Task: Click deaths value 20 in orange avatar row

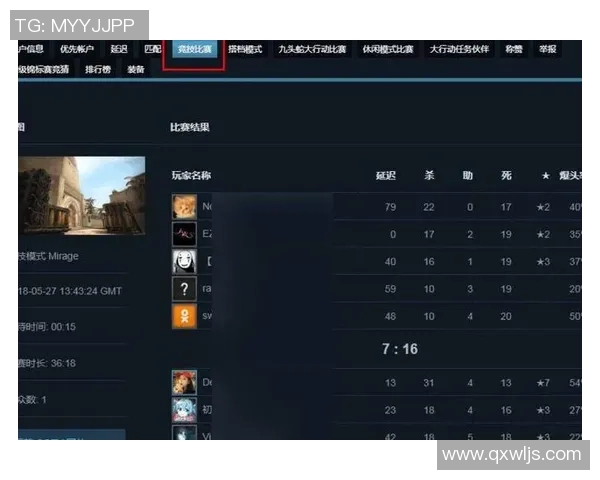Action: pos(506,317)
